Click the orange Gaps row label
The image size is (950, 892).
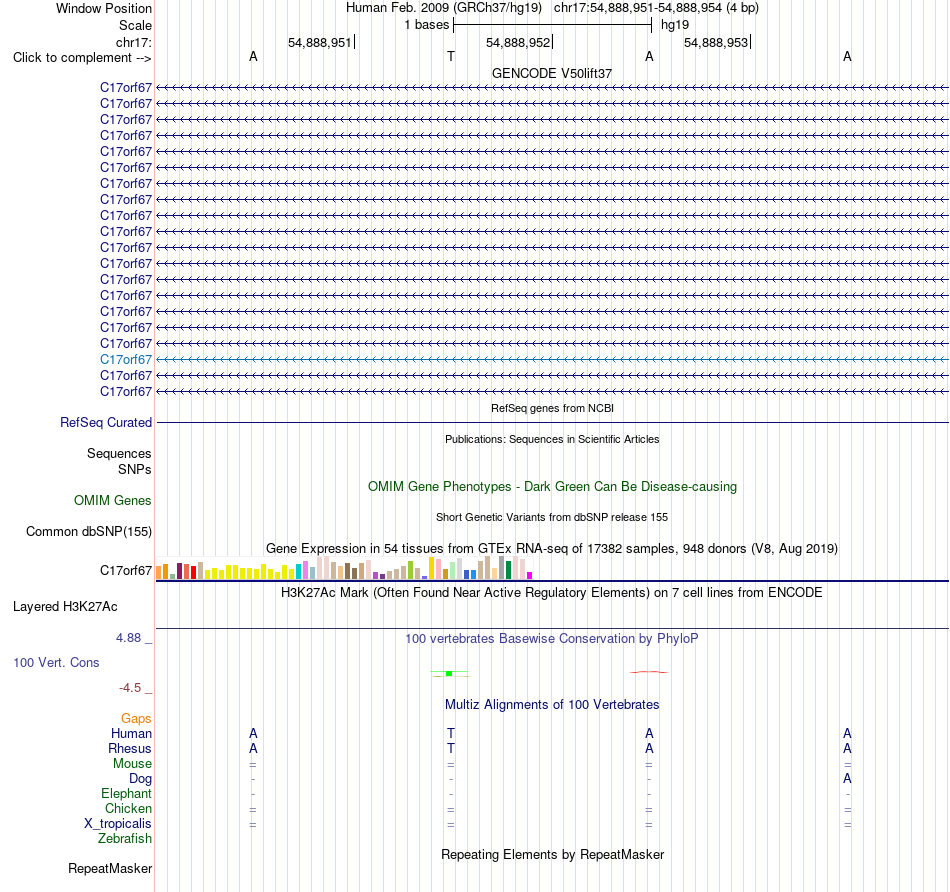tap(136, 719)
